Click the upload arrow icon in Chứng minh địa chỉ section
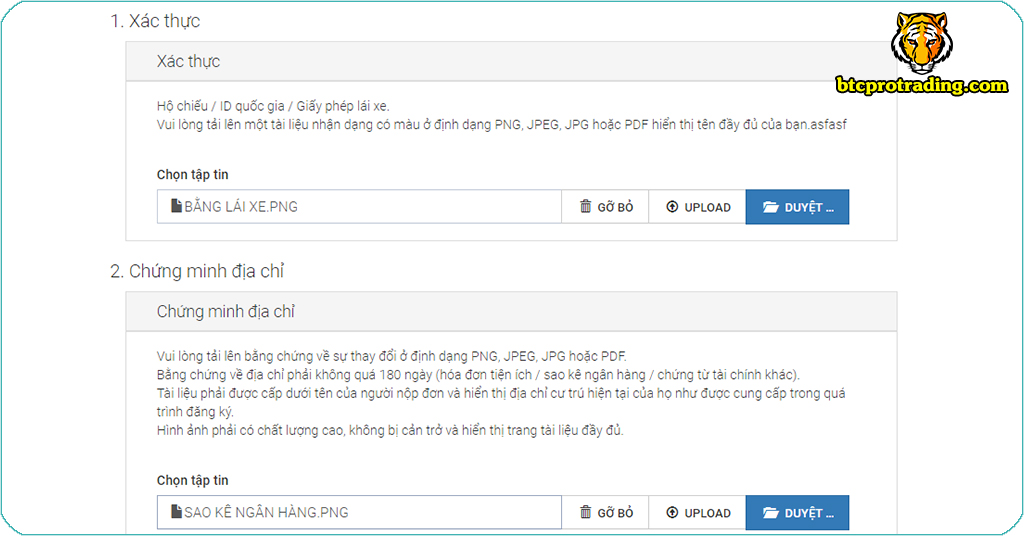 672,513
